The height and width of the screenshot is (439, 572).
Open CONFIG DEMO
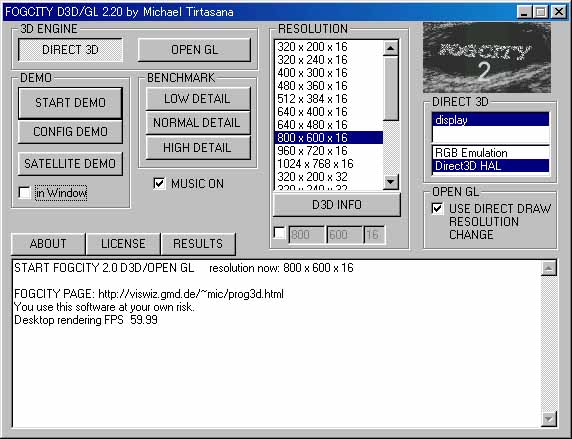click(x=70, y=131)
